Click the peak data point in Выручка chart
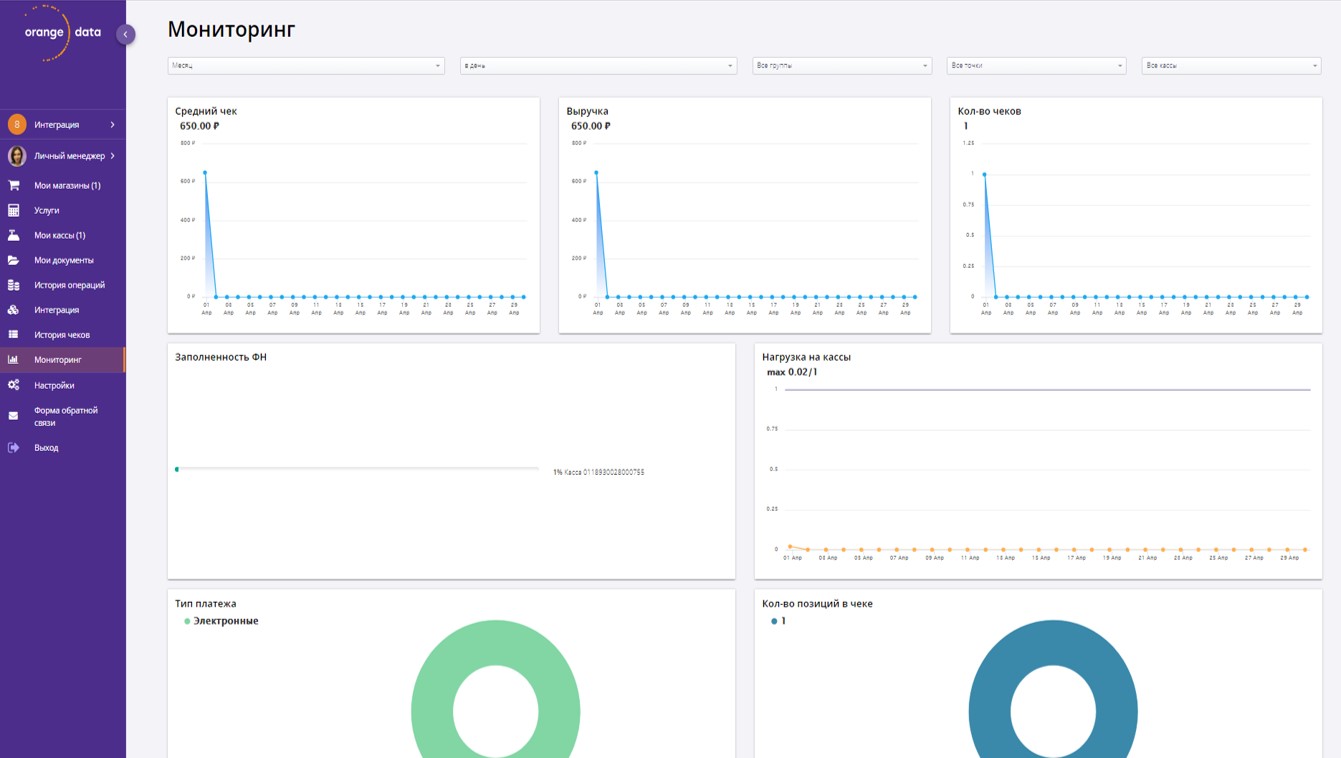The image size is (1341, 758). click(596, 172)
